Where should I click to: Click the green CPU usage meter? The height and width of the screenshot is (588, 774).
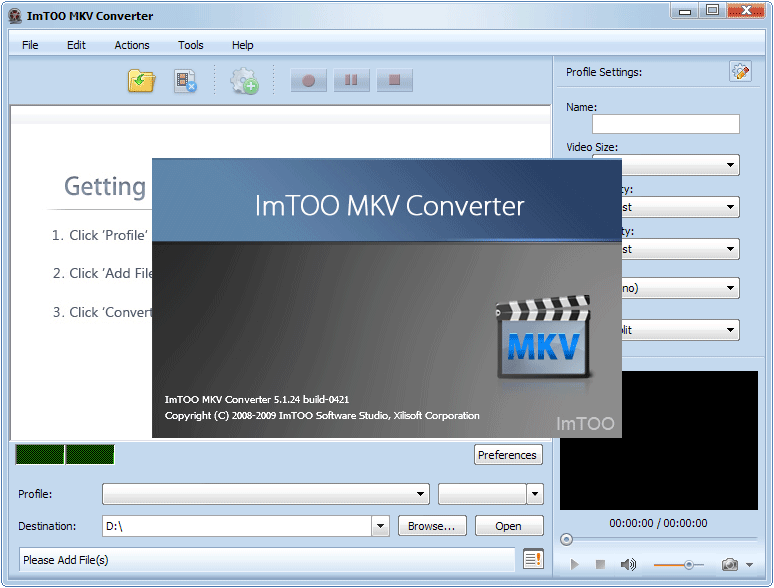tap(65, 454)
